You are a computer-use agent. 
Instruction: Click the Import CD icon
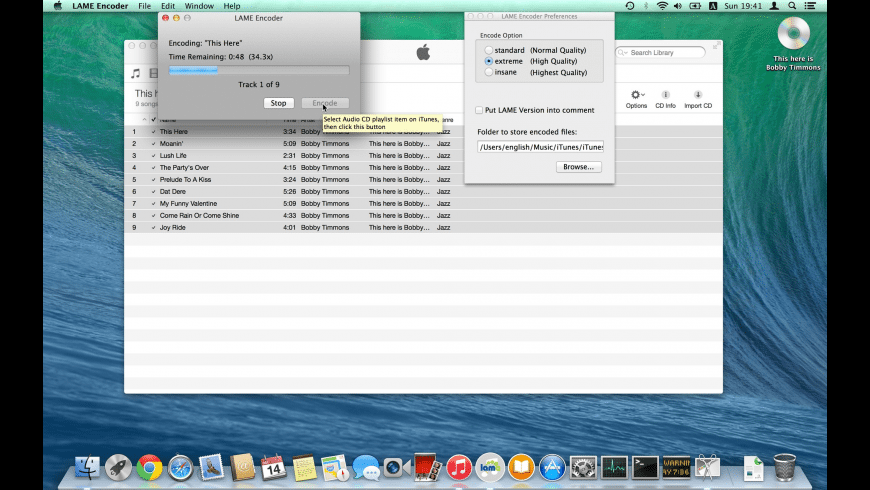pos(698,95)
